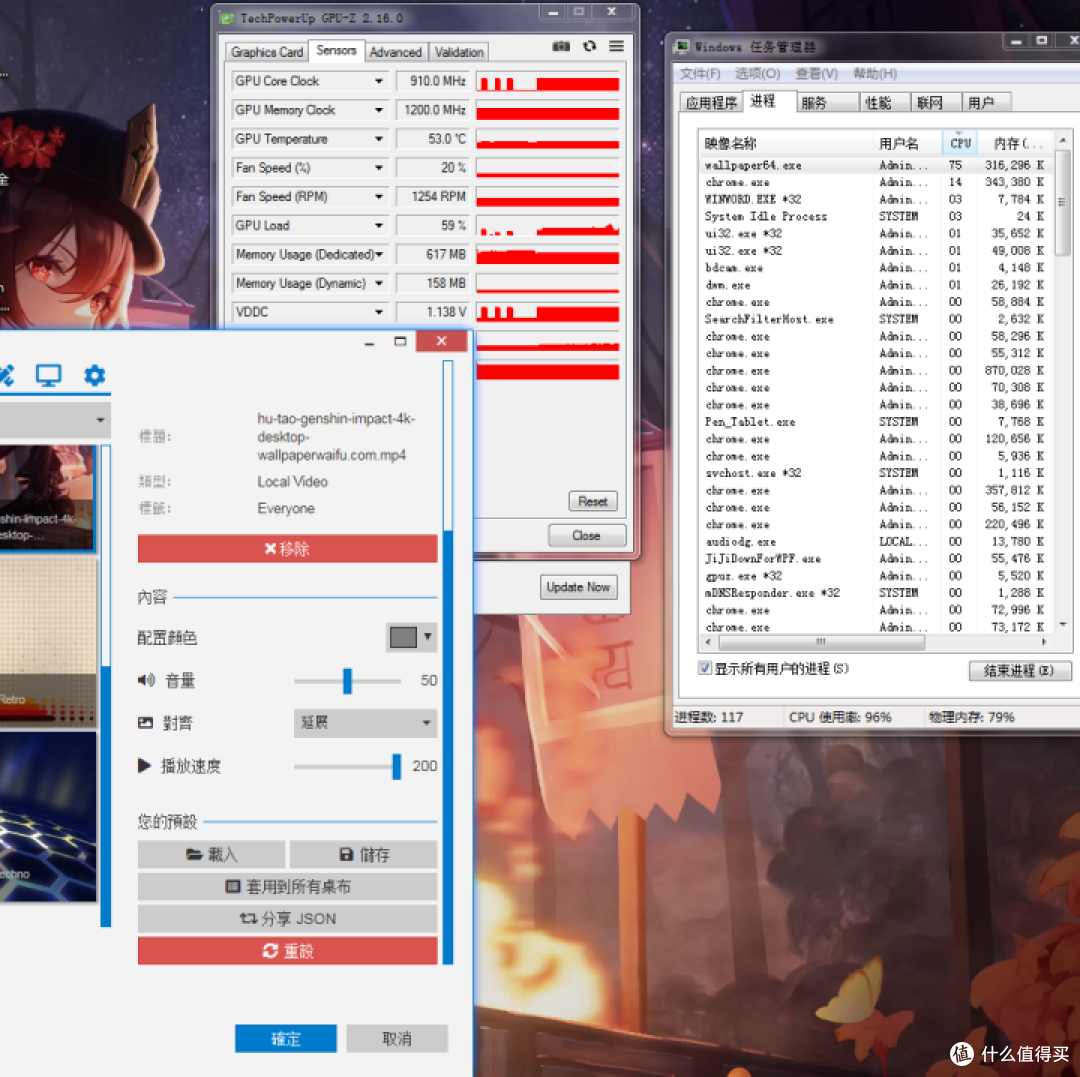Expand the VDDC sensor dropdown
The height and width of the screenshot is (1077, 1080).
click(x=378, y=313)
